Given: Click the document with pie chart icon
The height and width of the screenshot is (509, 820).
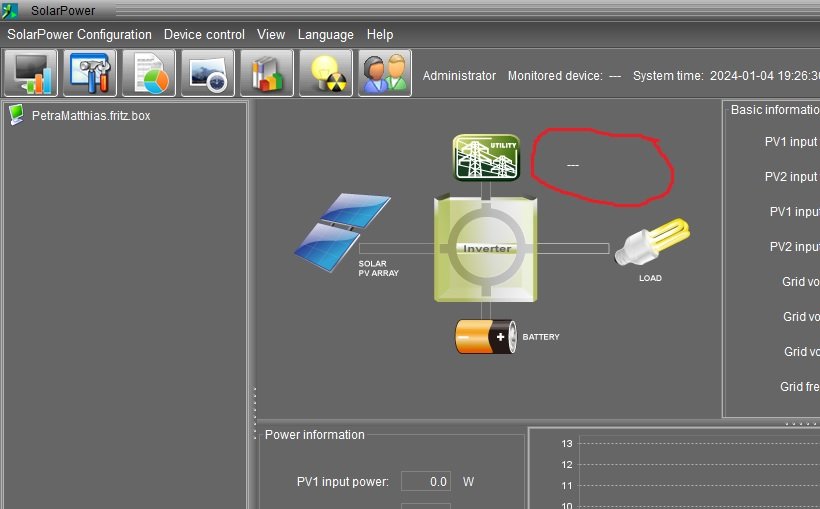Looking at the screenshot, I should tap(149, 74).
